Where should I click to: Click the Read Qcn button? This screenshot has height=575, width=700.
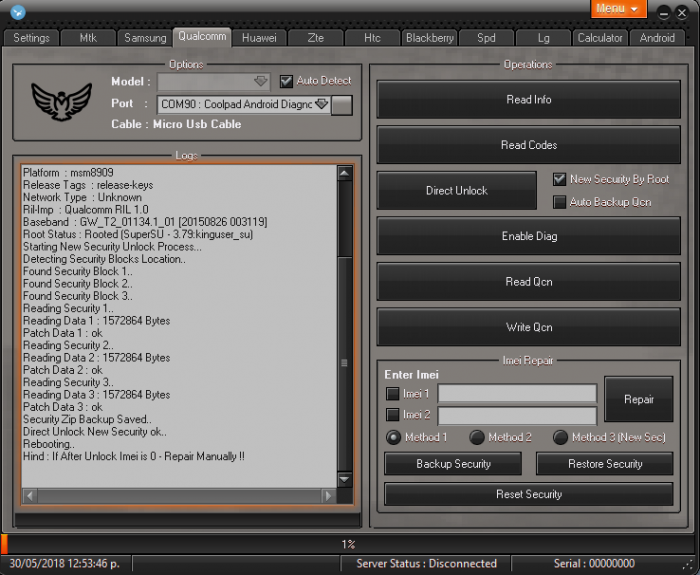[x=529, y=282]
